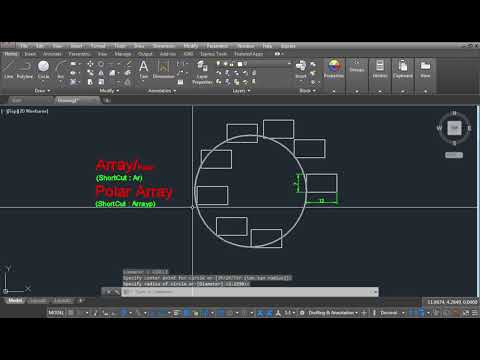Switch to the Annotate ribbon tab
The image size is (480, 360).
(52, 54)
